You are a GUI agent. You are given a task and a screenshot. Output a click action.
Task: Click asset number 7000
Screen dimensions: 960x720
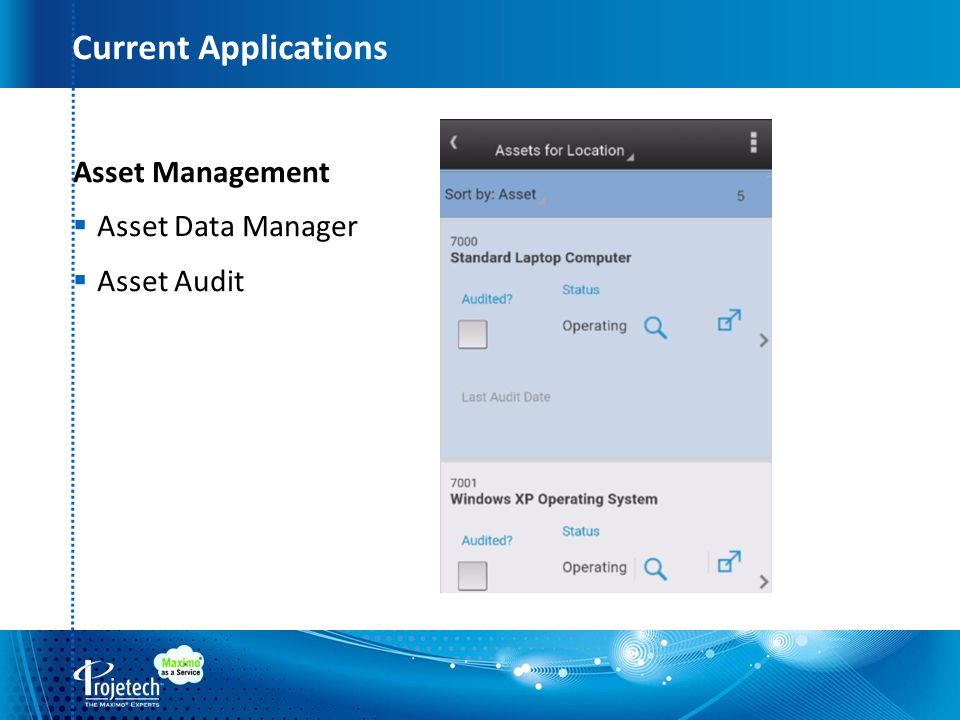point(463,241)
